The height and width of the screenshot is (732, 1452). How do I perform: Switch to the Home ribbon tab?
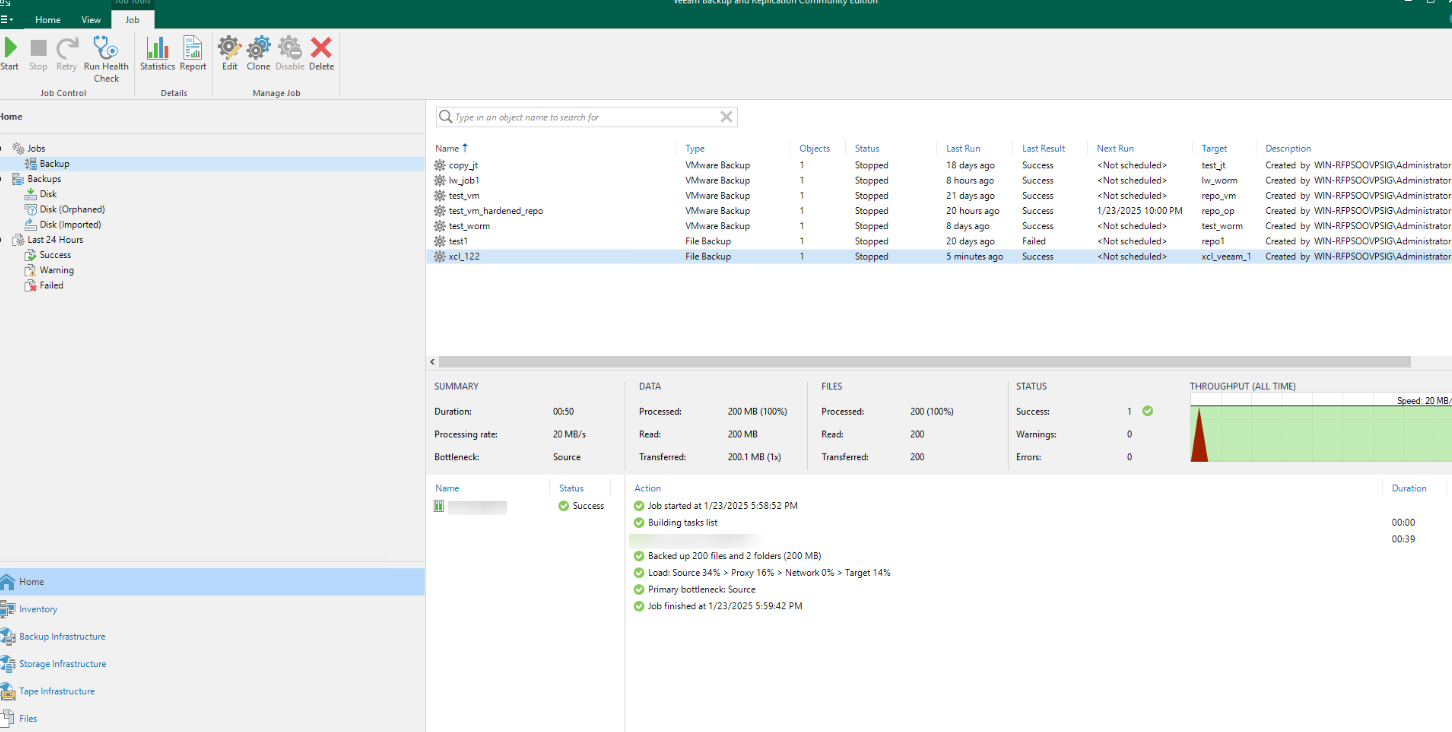pyautogui.click(x=48, y=19)
